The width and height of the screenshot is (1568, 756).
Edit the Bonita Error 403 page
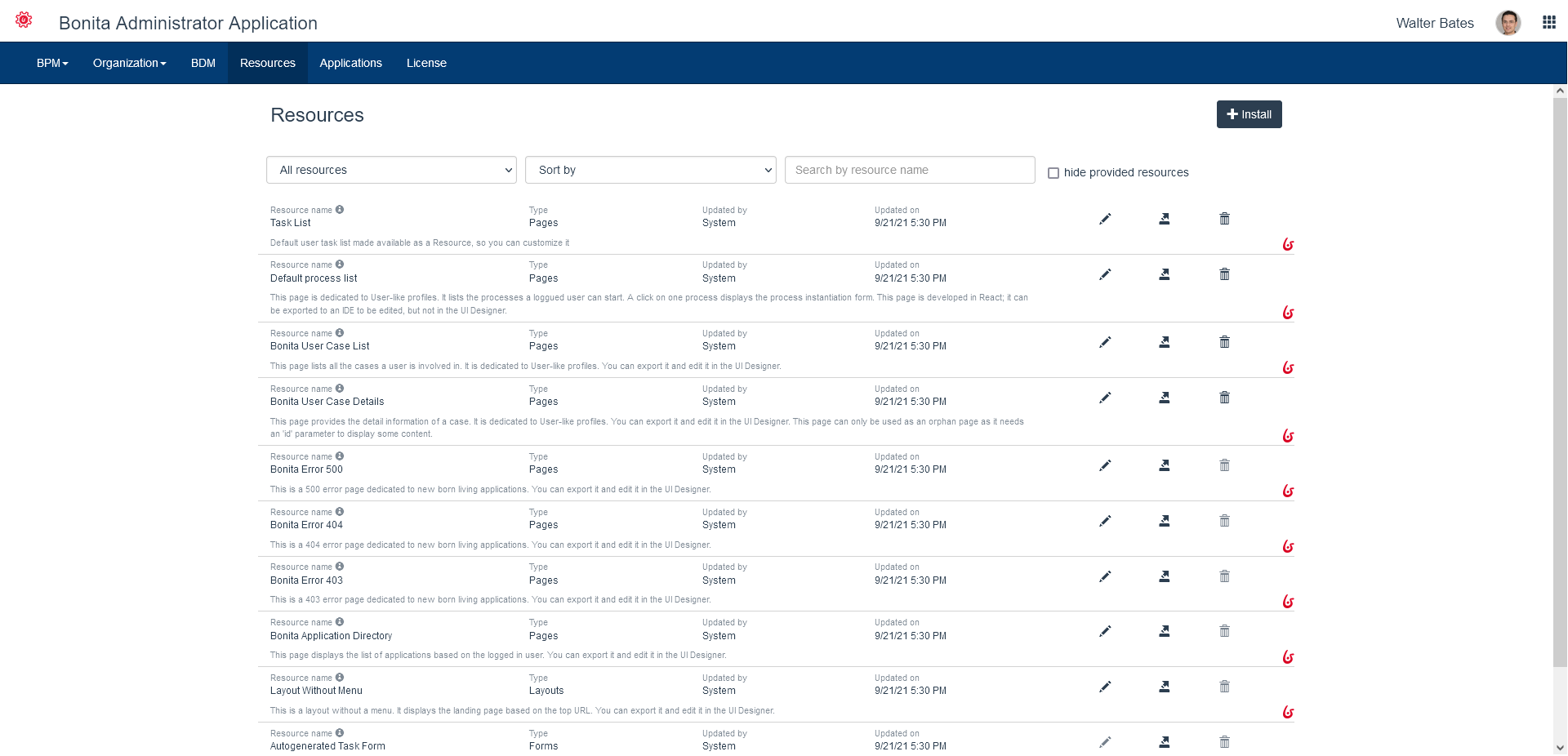pos(1105,576)
